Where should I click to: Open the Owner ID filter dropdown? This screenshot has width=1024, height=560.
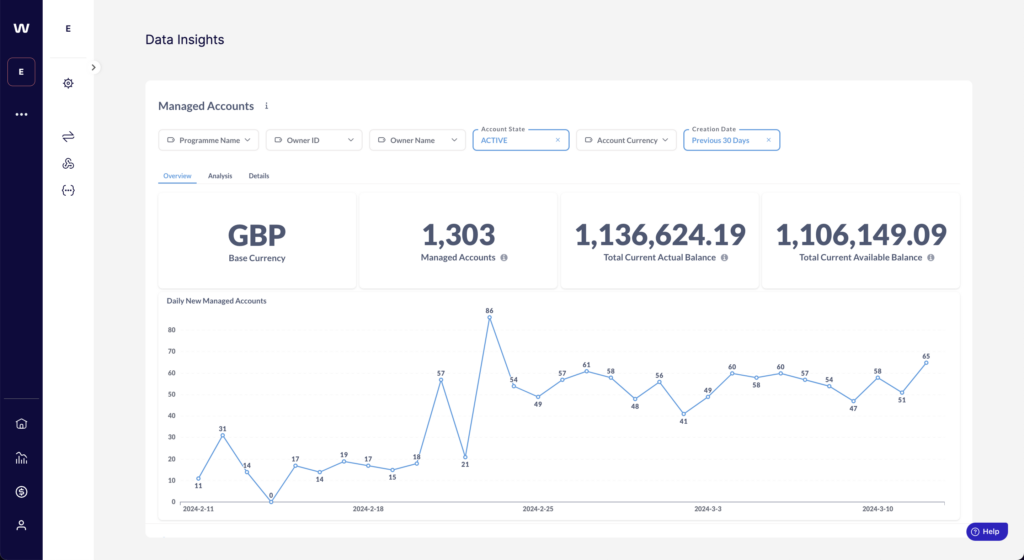(314, 141)
